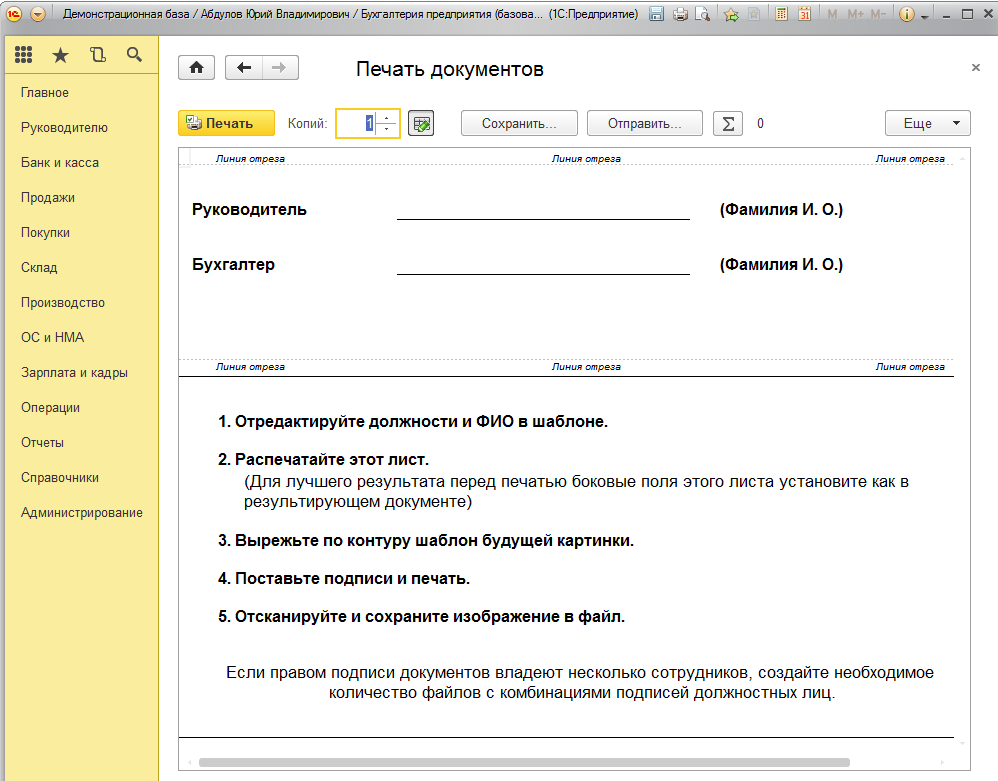Toggle the edit mode icon next to copies
This screenshot has height=781, width=998.
point(421,124)
